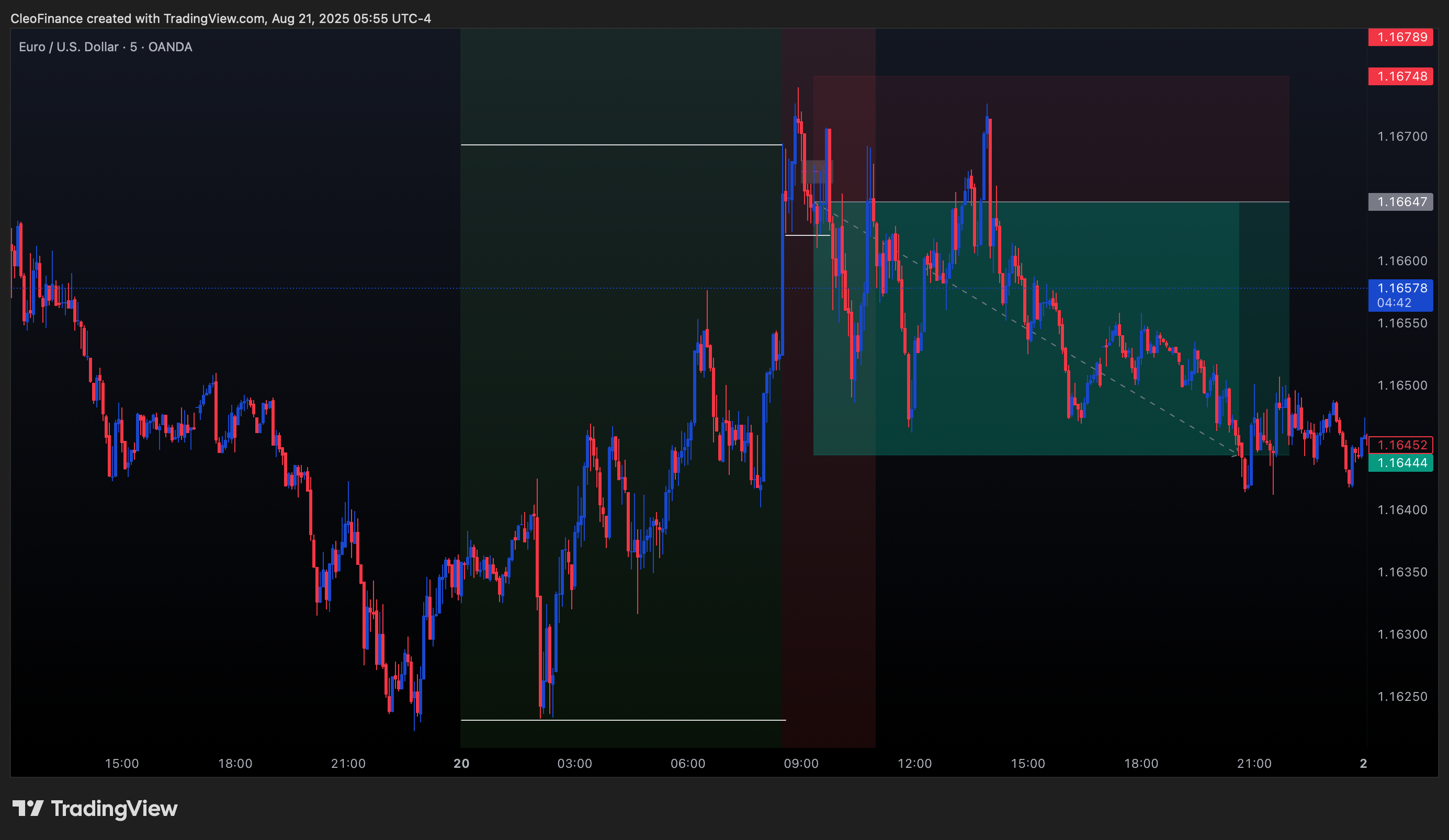Image resolution: width=1449 pixels, height=840 pixels.
Task: Click the 1.16400 price axis value
Action: coord(1402,510)
